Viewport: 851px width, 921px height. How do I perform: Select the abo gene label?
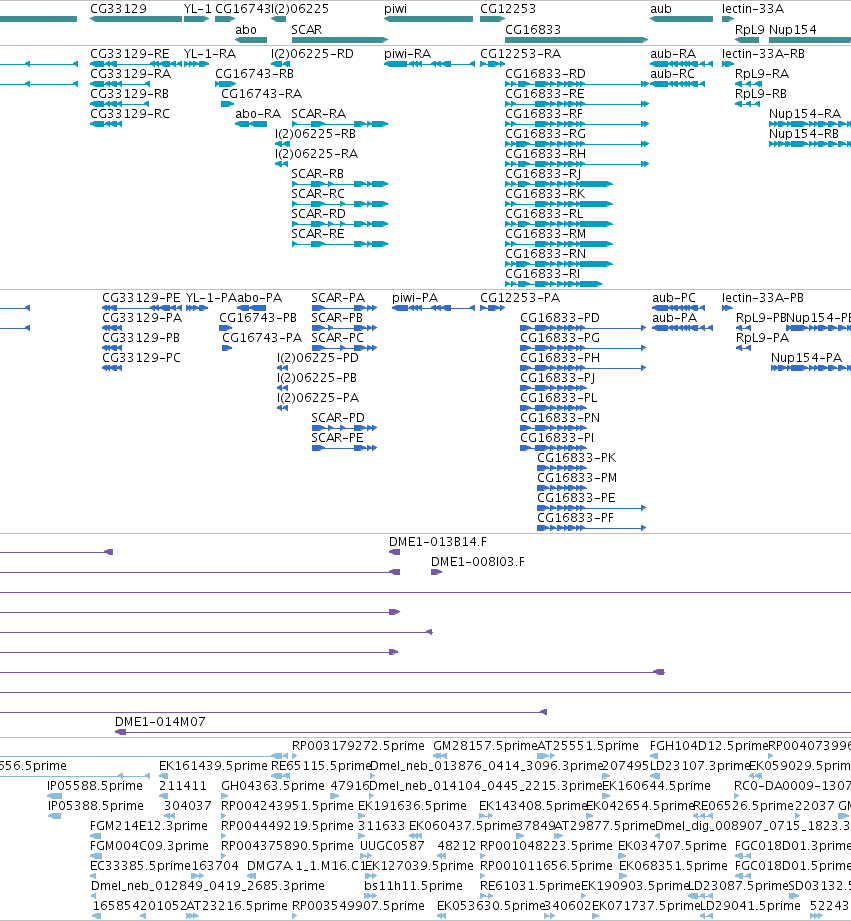click(x=245, y=29)
